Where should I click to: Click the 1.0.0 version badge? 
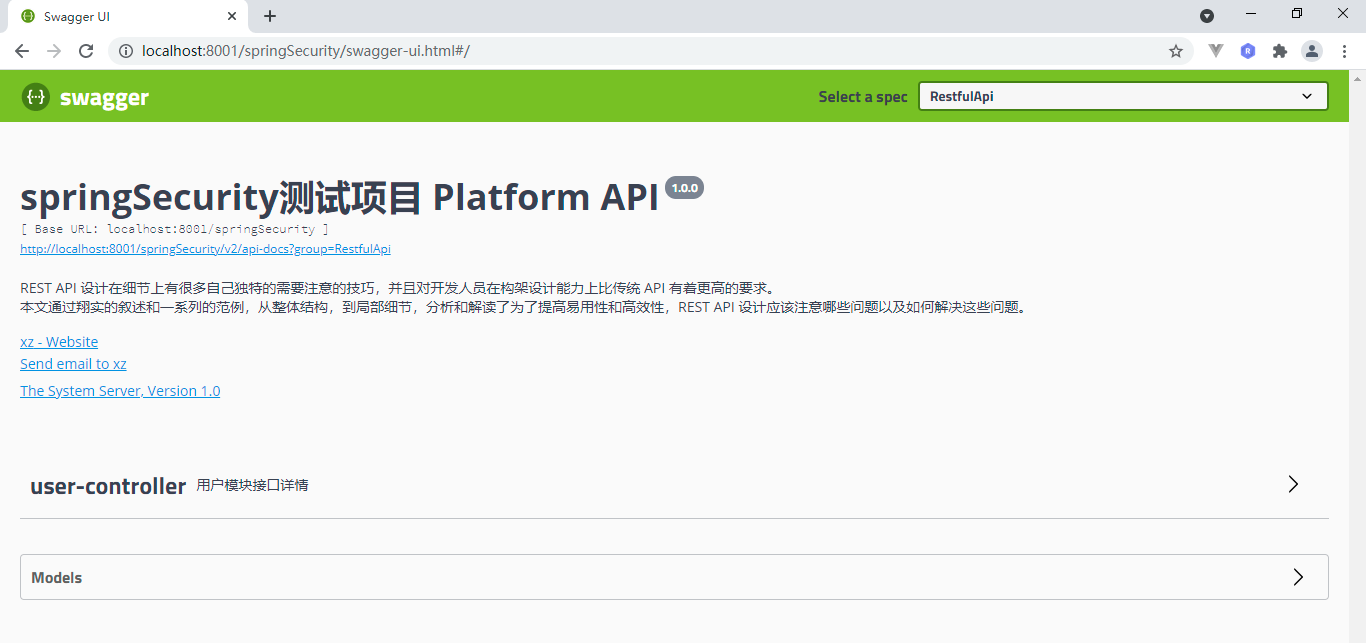point(685,188)
